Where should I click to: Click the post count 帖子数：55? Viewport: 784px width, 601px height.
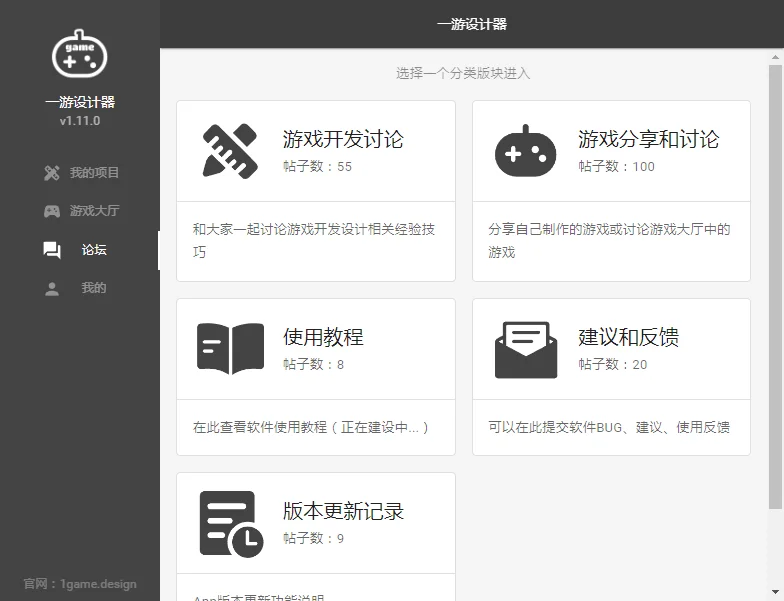pos(317,166)
